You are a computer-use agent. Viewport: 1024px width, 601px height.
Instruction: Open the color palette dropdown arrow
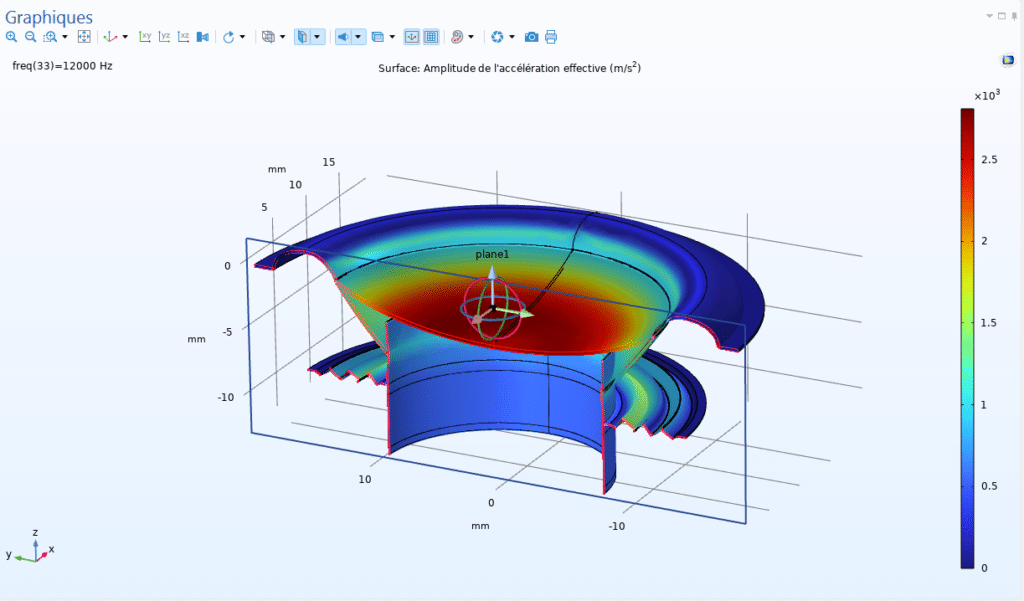(471, 37)
